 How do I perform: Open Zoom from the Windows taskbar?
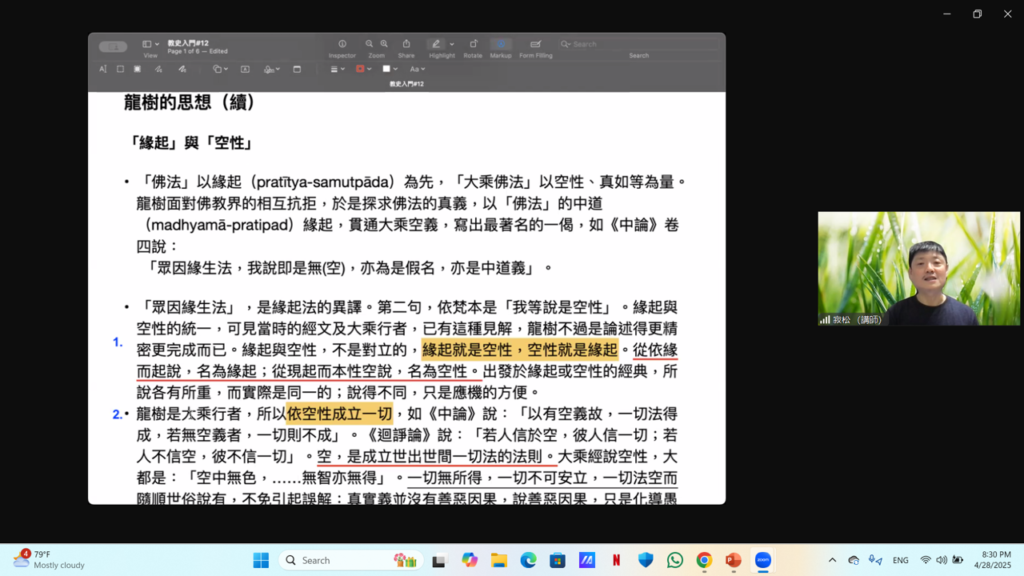[762, 560]
